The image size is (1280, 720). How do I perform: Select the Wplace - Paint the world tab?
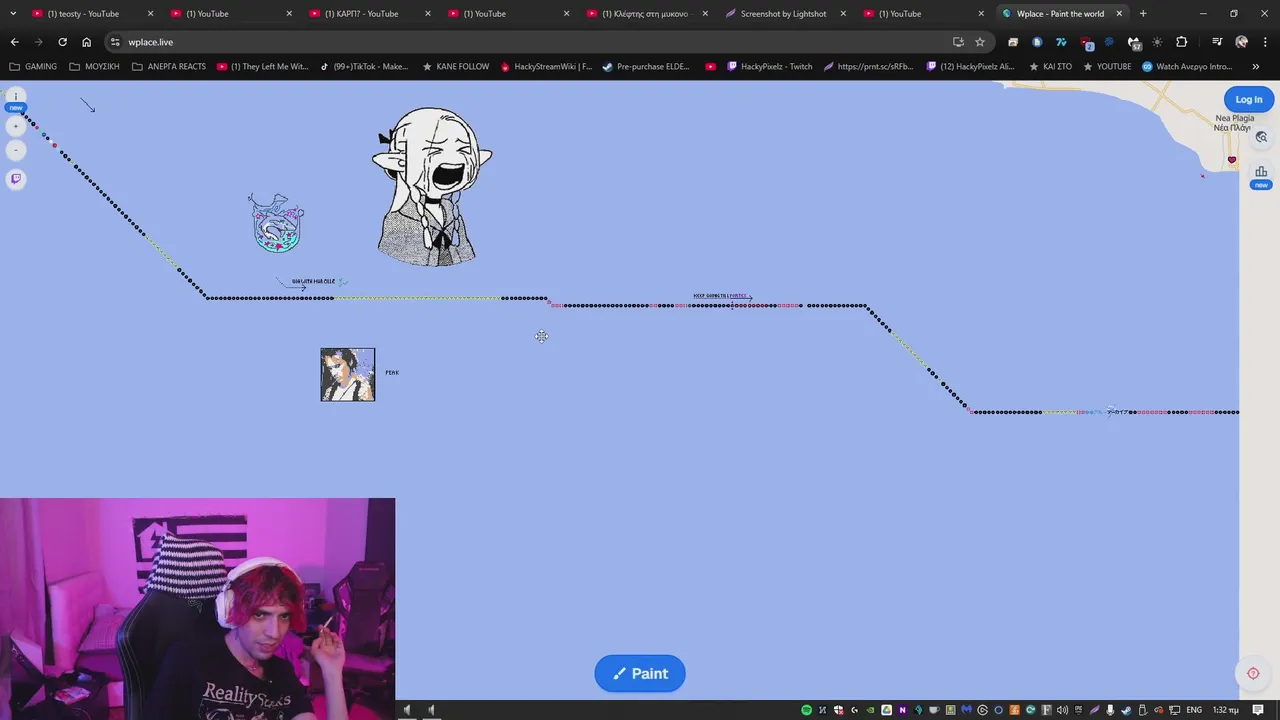pos(1062,13)
